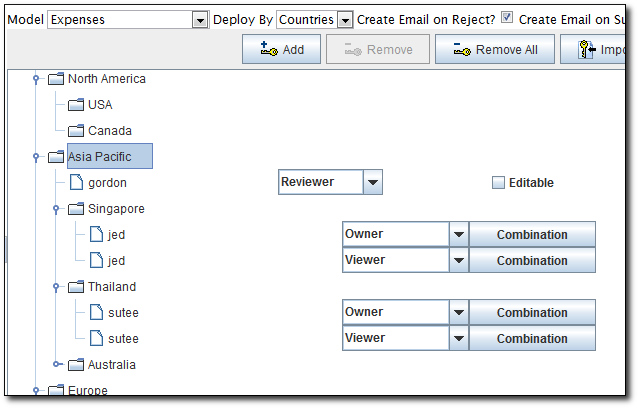The width and height of the screenshot is (638, 408).
Task: Open the Model Expenses dropdown
Action: pos(199,20)
